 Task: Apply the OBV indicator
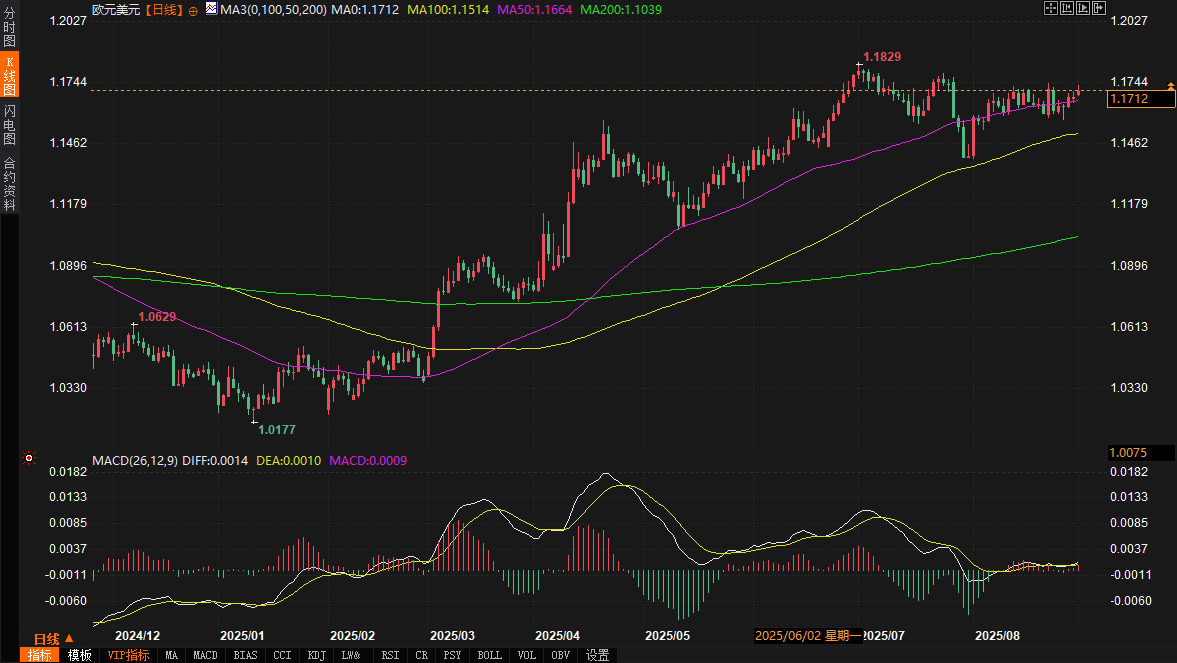click(x=560, y=655)
